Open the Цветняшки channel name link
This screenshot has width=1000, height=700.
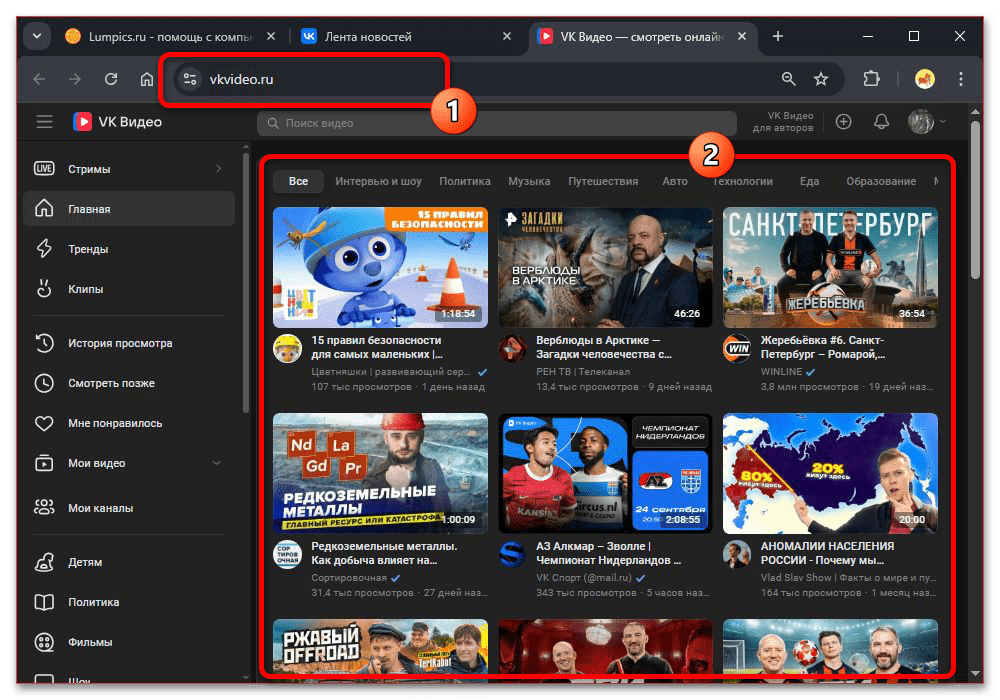tap(390, 372)
